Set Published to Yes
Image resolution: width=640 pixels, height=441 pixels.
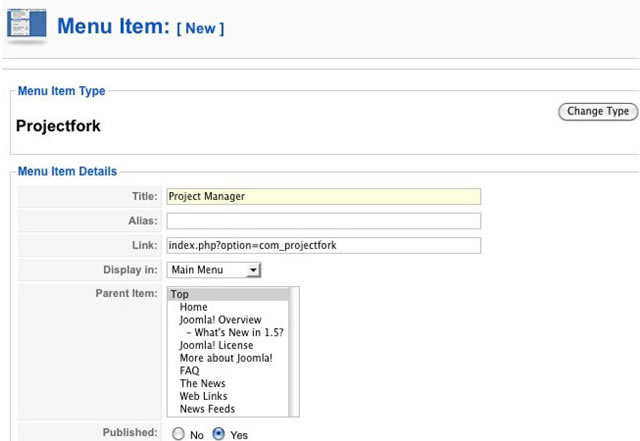click(218, 435)
